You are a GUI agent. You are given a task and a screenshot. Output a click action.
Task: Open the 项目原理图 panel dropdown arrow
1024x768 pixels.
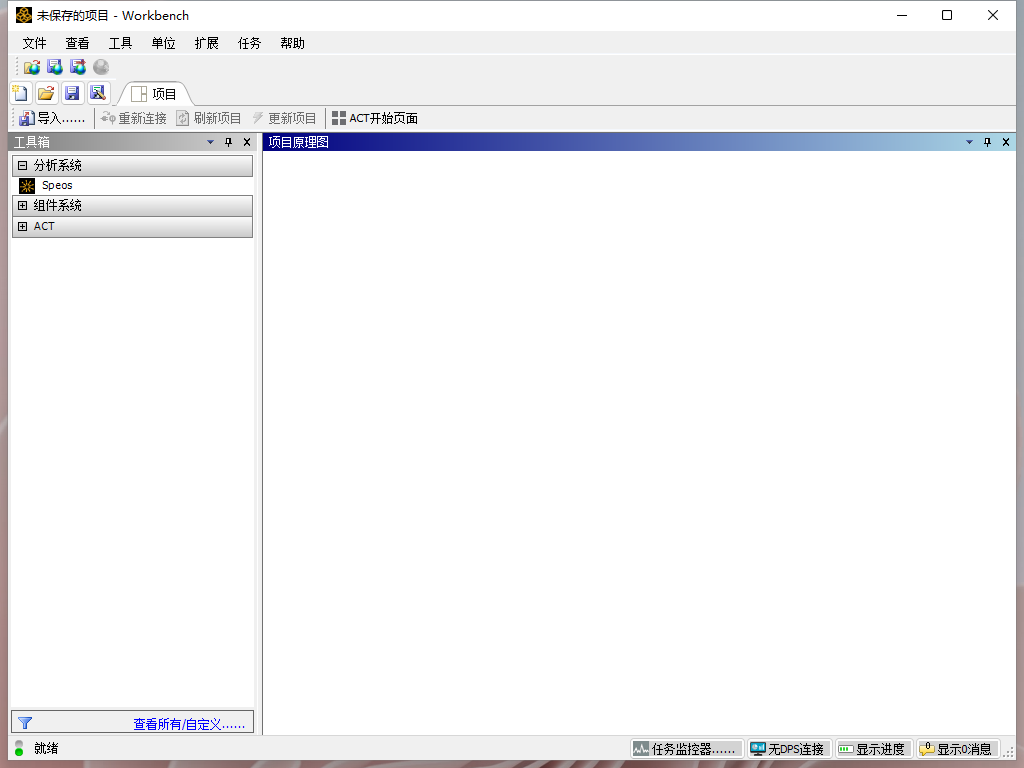[969, 142]
